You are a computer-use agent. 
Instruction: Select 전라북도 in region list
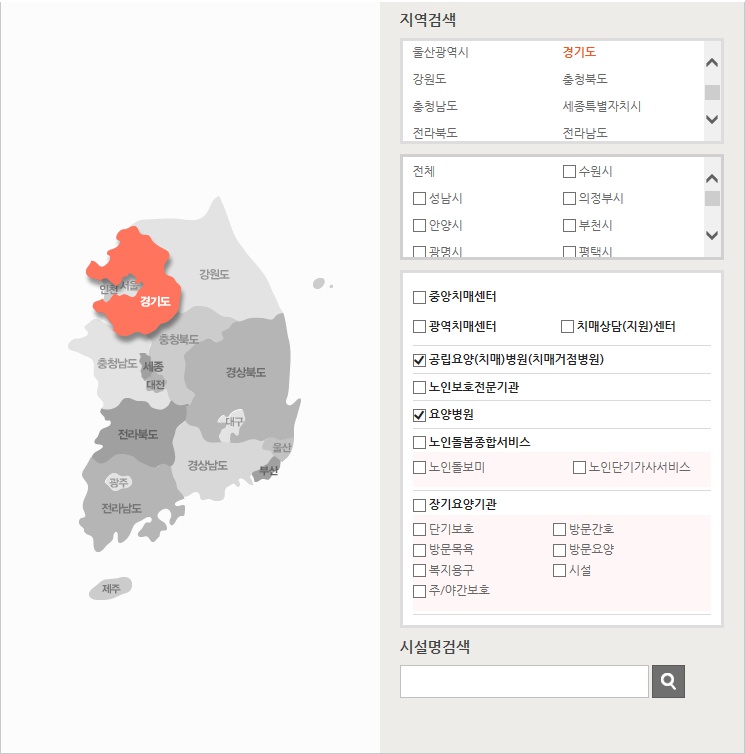(435, 133)
